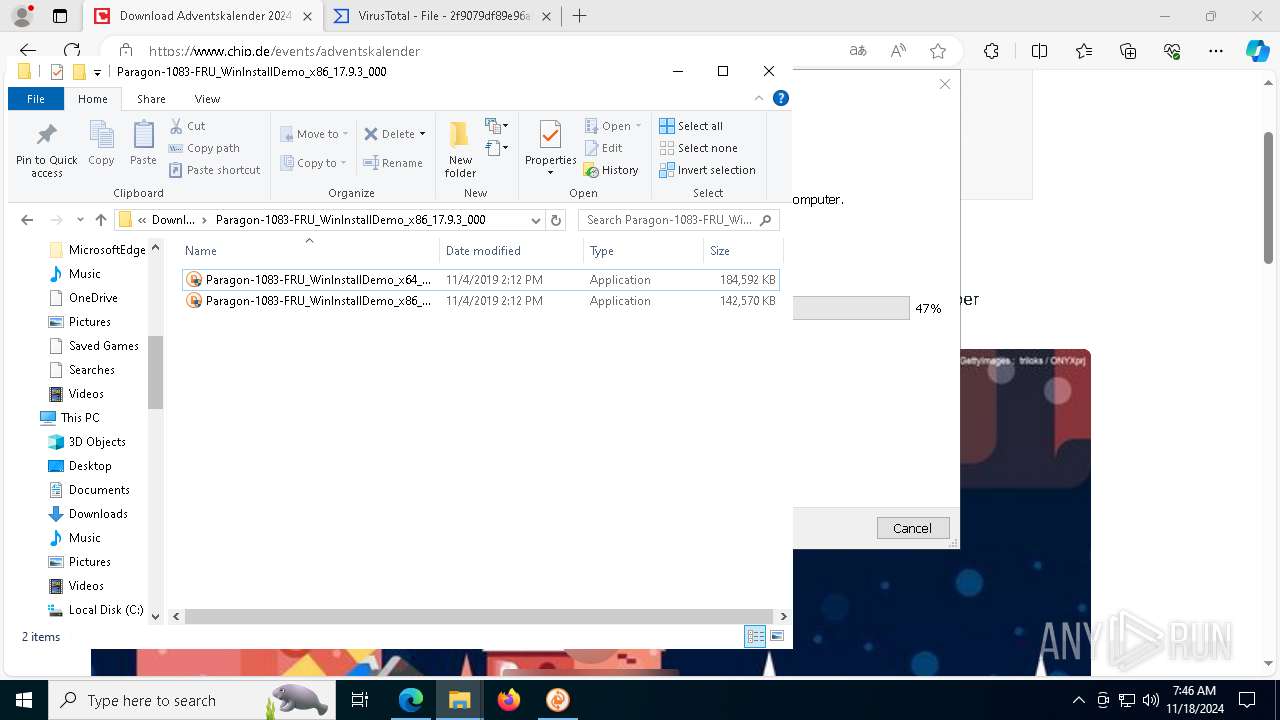Switch to large icons view layout
The image size is (1280, 720).
[x=777, y=636]
